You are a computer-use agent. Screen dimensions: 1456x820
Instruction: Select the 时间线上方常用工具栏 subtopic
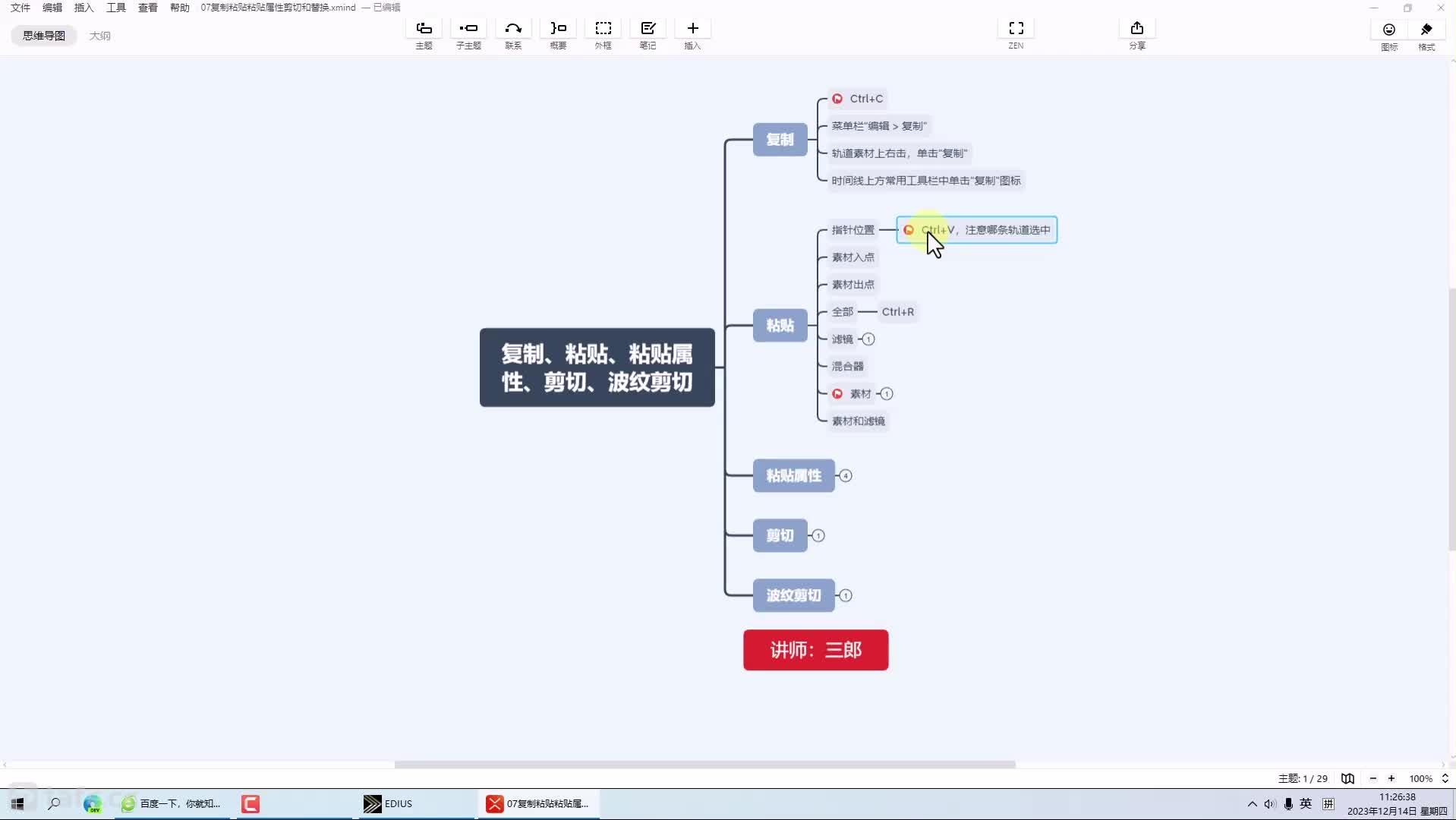[x=926, y=181]
